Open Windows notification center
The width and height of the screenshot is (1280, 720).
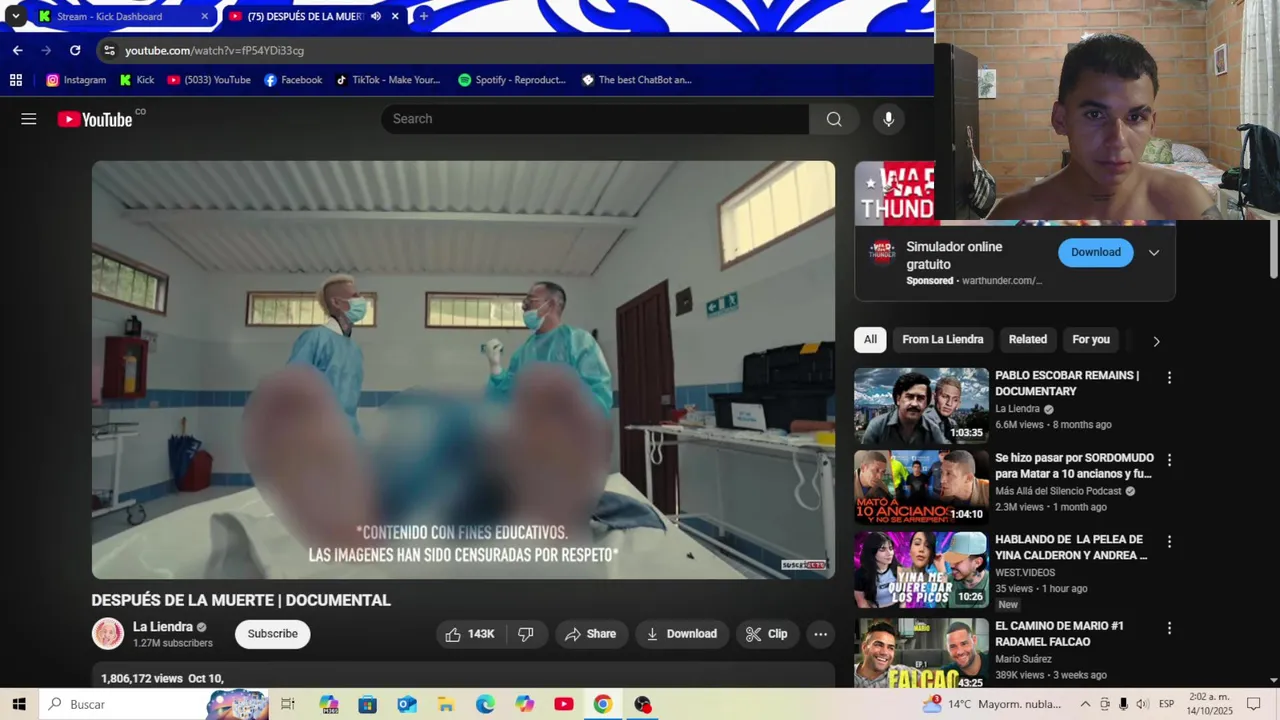(1254, 704)
